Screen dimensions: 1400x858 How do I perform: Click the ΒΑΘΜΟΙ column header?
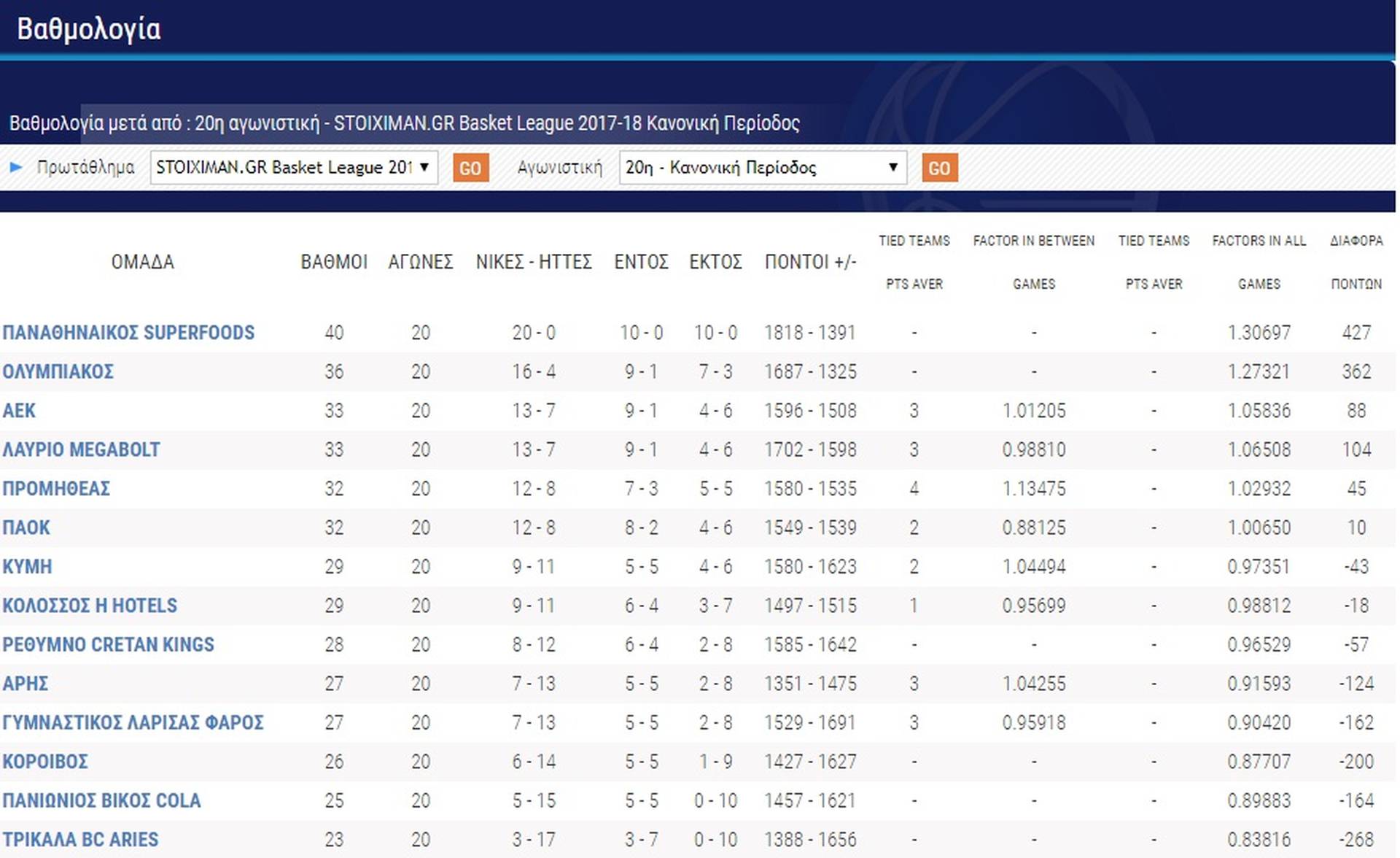334,262
